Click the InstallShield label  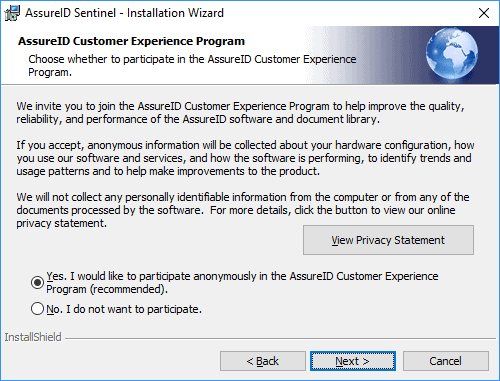(33, 337)
